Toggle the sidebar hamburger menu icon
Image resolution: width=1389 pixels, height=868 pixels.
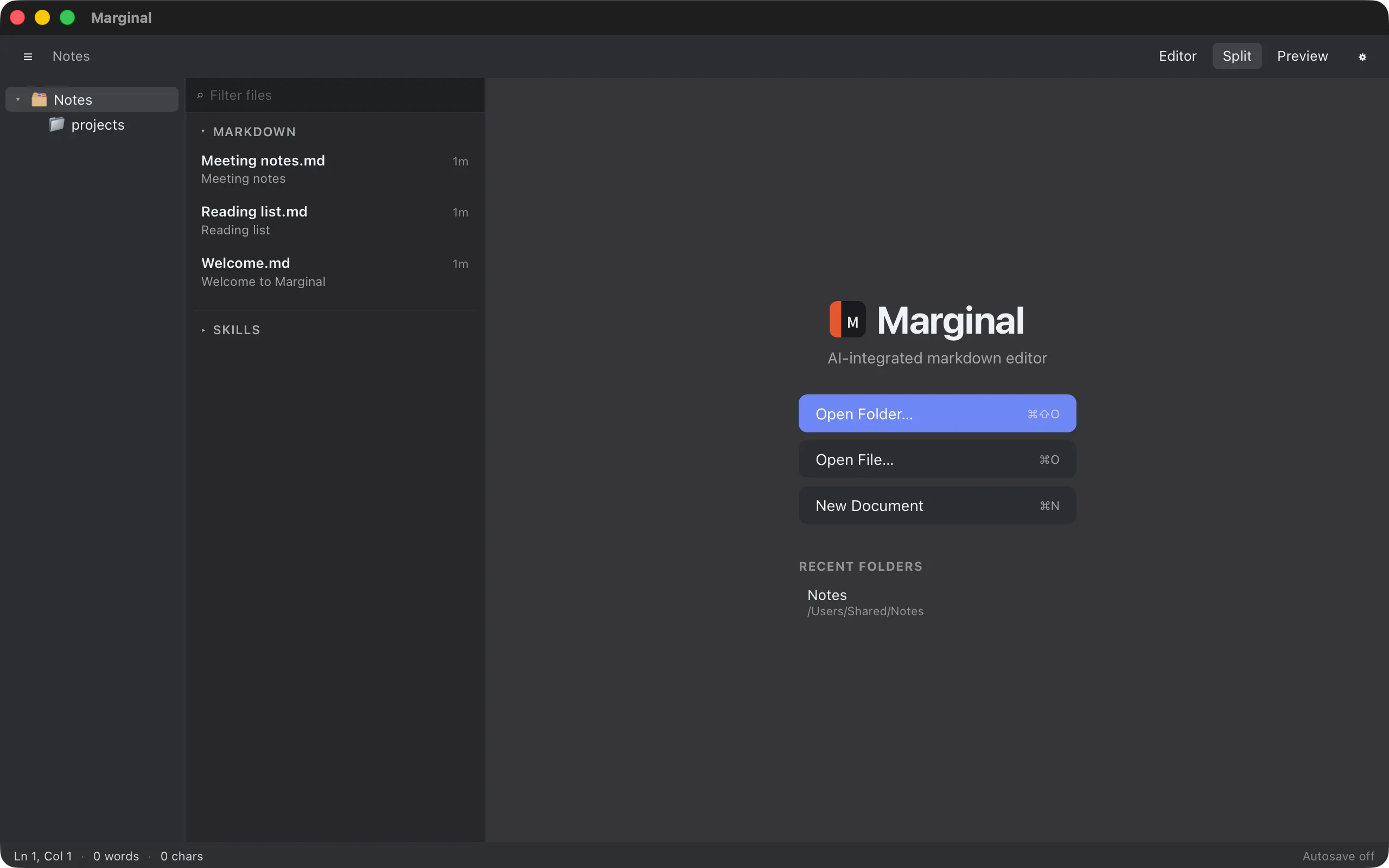tap(28, 56)
